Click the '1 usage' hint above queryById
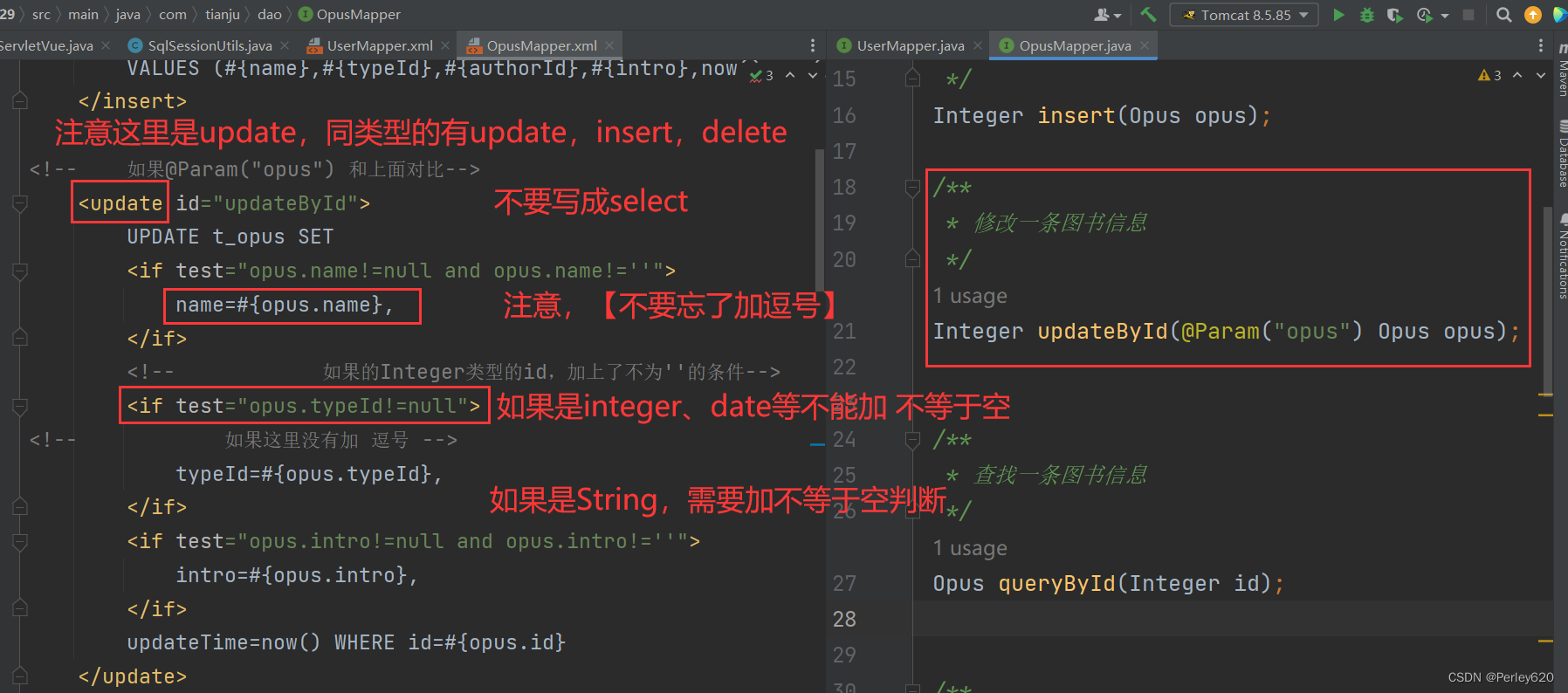Image resolution: width=1568 pixels, height=693 pixels. point(970,548)
